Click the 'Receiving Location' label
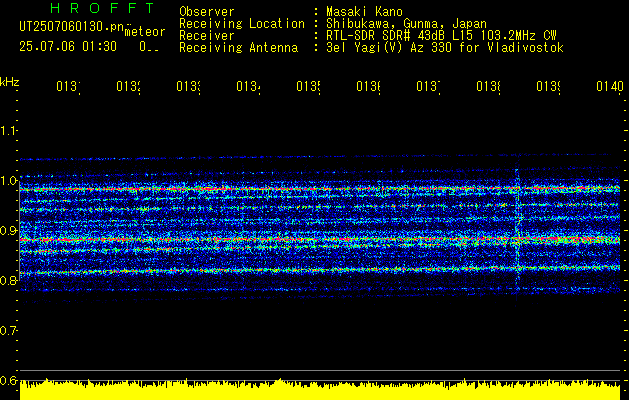Viewport: 629px width, 400px height. (242, 24)
